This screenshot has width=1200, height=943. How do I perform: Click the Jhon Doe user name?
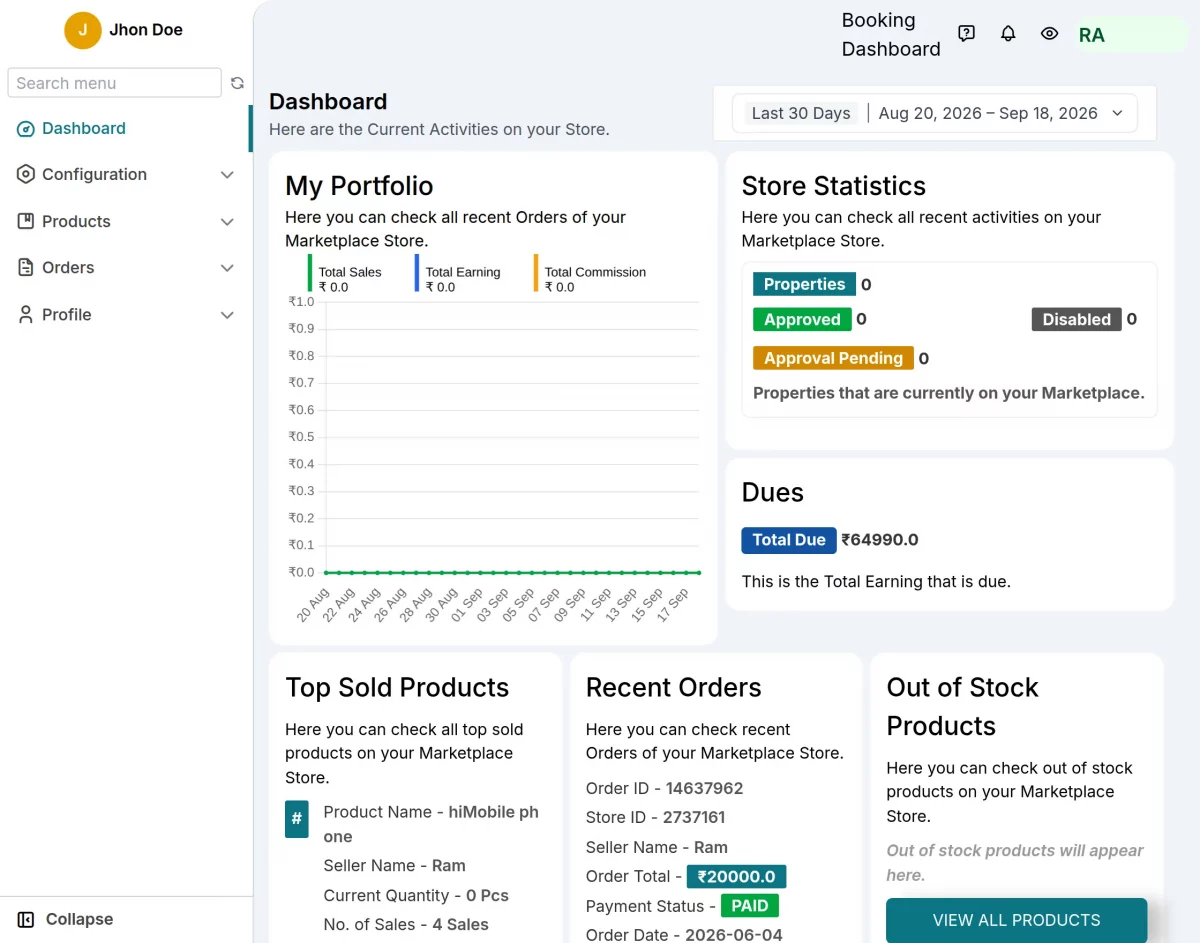click(146, 30)
